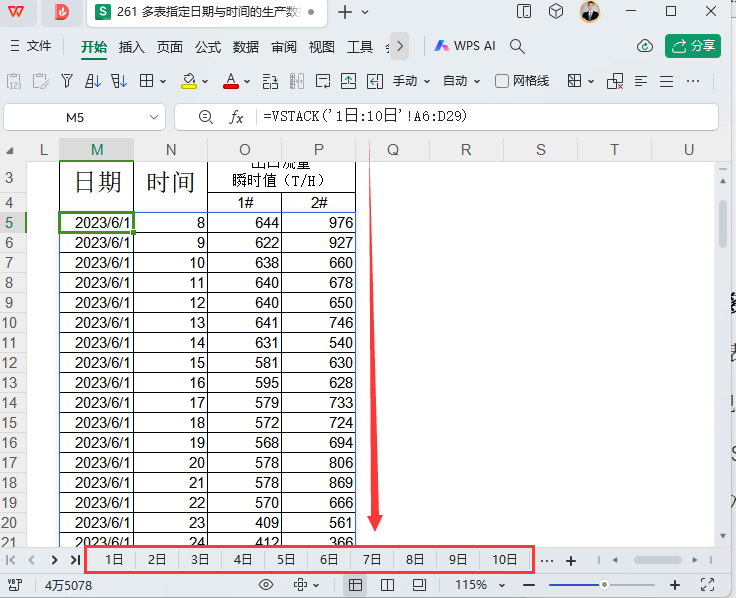736x598 pixels.
Task: Click the wrap text icon
Action: [x=323, y=81]
